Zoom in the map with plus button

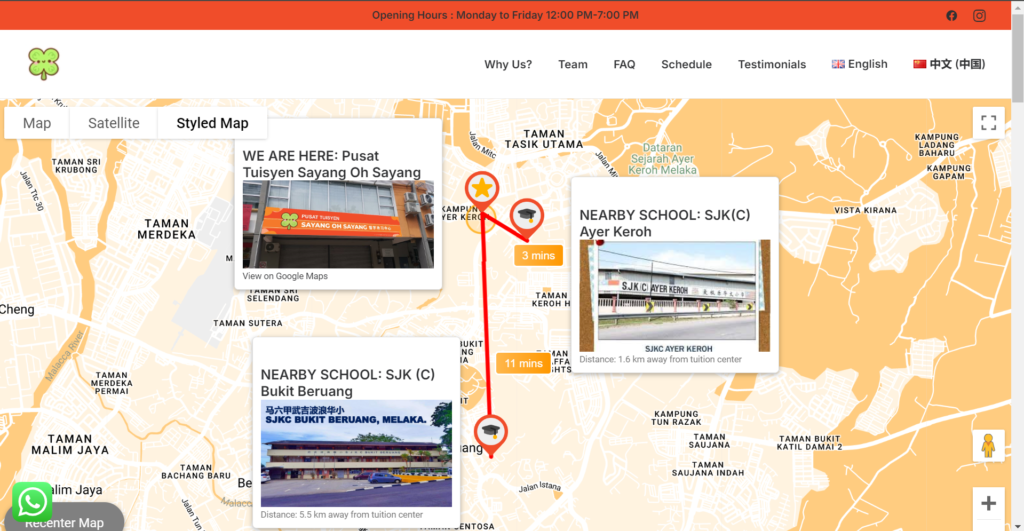988,503
